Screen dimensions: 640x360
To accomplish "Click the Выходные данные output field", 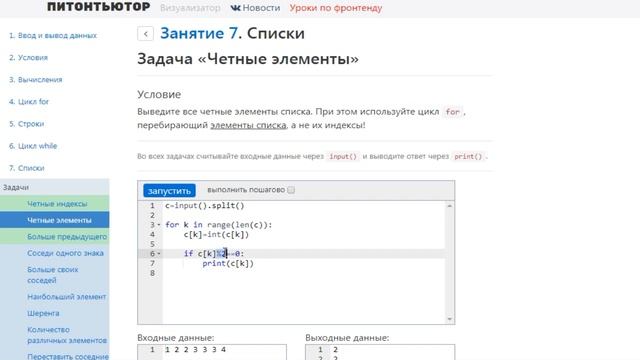I will point(380,352).
